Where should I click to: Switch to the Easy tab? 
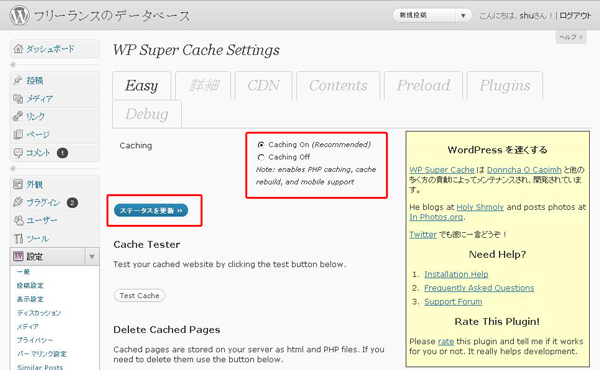[x=142, y=86]
